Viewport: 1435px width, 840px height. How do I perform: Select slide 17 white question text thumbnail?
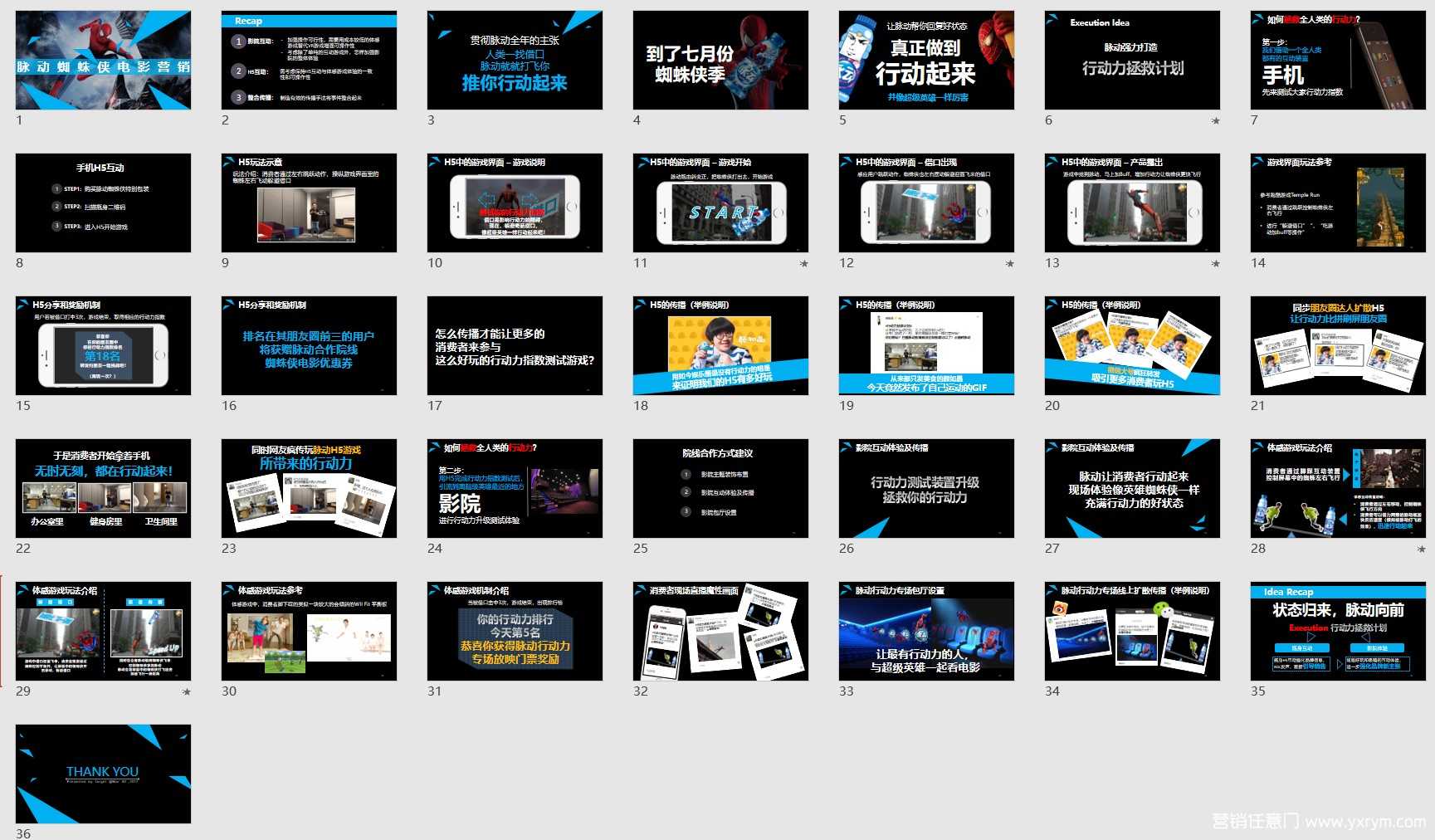pos(515,345)
